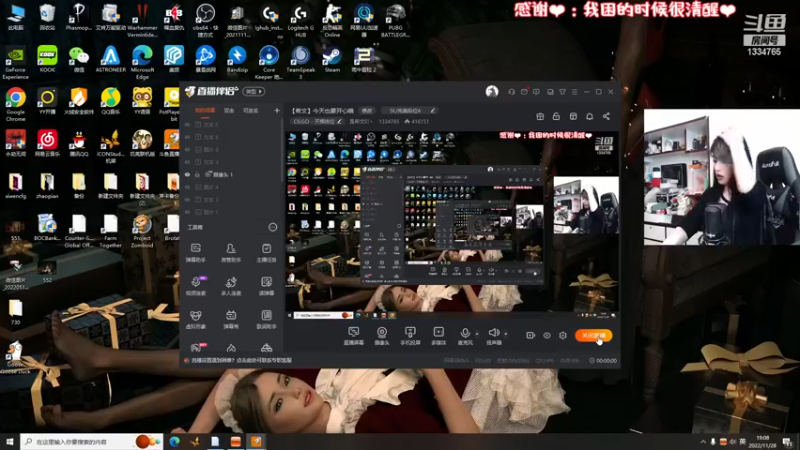This screenshot has width=800, height=450.
Task: Toggle lock icon on 摄像头 1 source
Action: [198, 174]
